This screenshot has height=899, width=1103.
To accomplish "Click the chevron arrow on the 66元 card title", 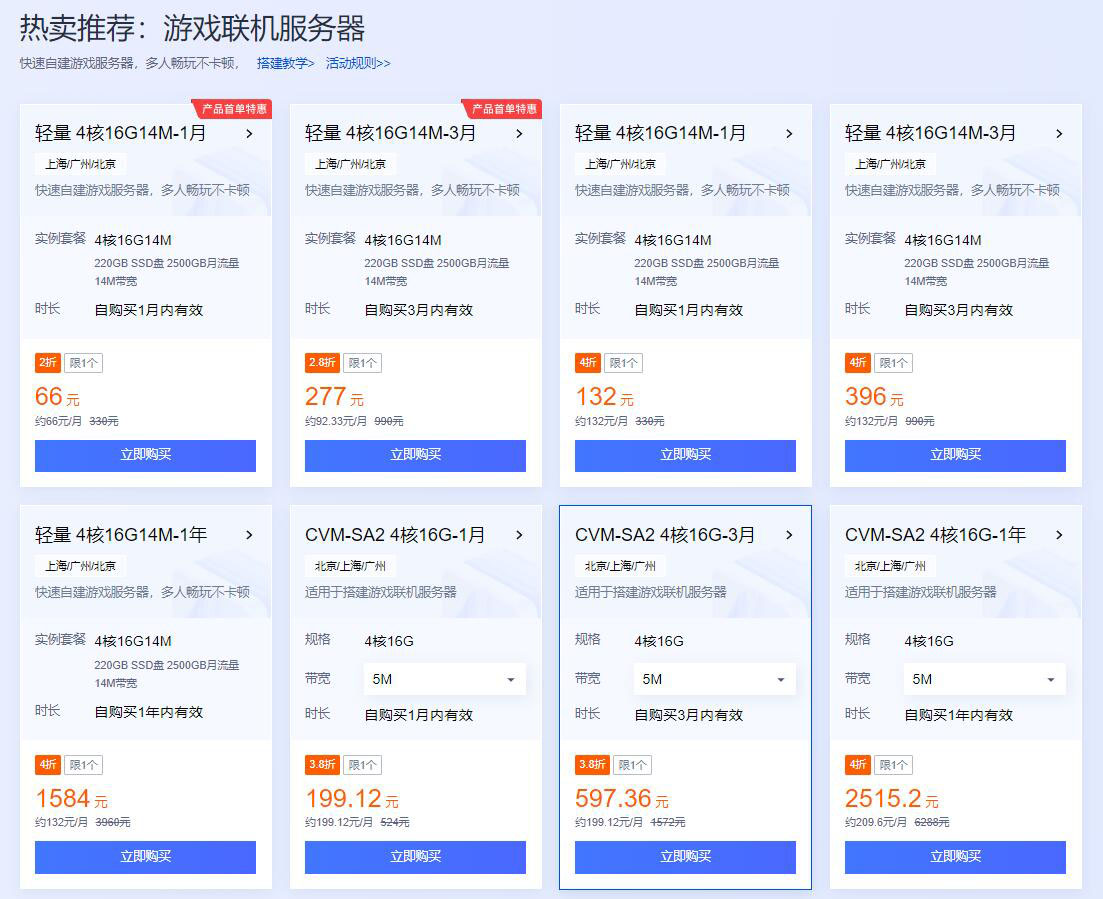I will click(249, 134).
